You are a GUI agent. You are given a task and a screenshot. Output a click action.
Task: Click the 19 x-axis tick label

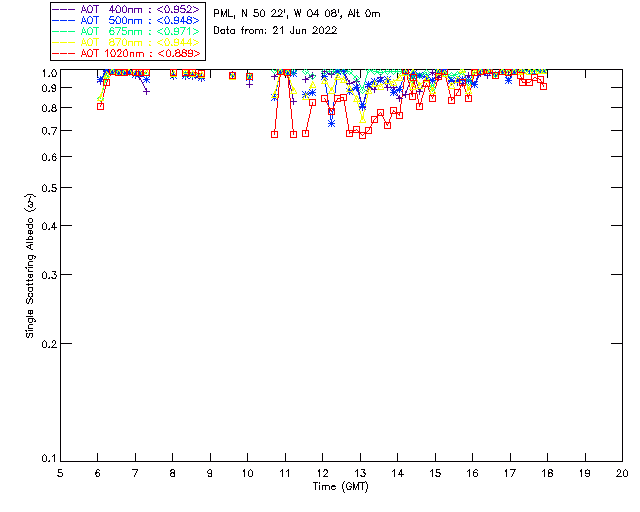click(x=585, y=473)
